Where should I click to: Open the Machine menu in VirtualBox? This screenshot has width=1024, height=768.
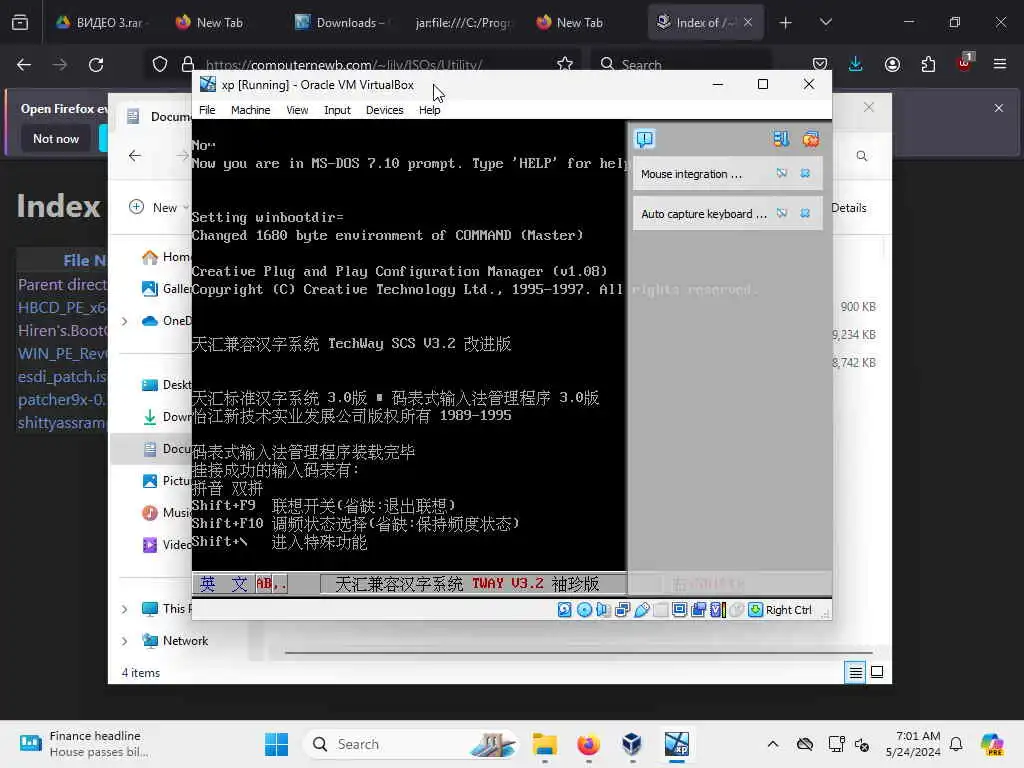click(x=250, y=110)
